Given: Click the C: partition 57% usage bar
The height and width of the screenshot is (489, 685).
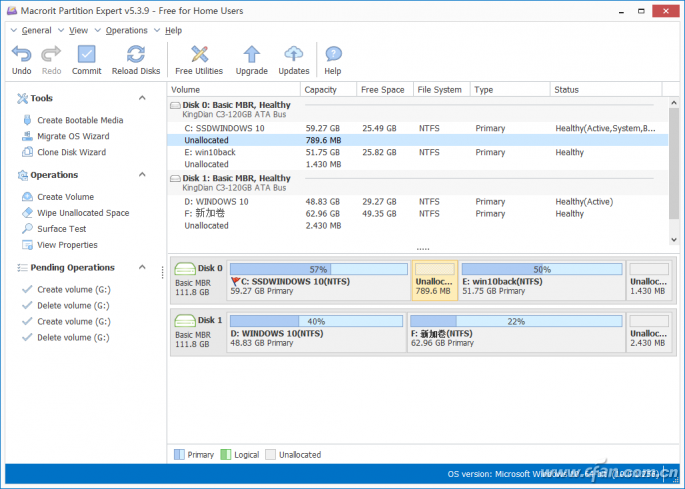Looking at the screenshot, I should (318, 269).
